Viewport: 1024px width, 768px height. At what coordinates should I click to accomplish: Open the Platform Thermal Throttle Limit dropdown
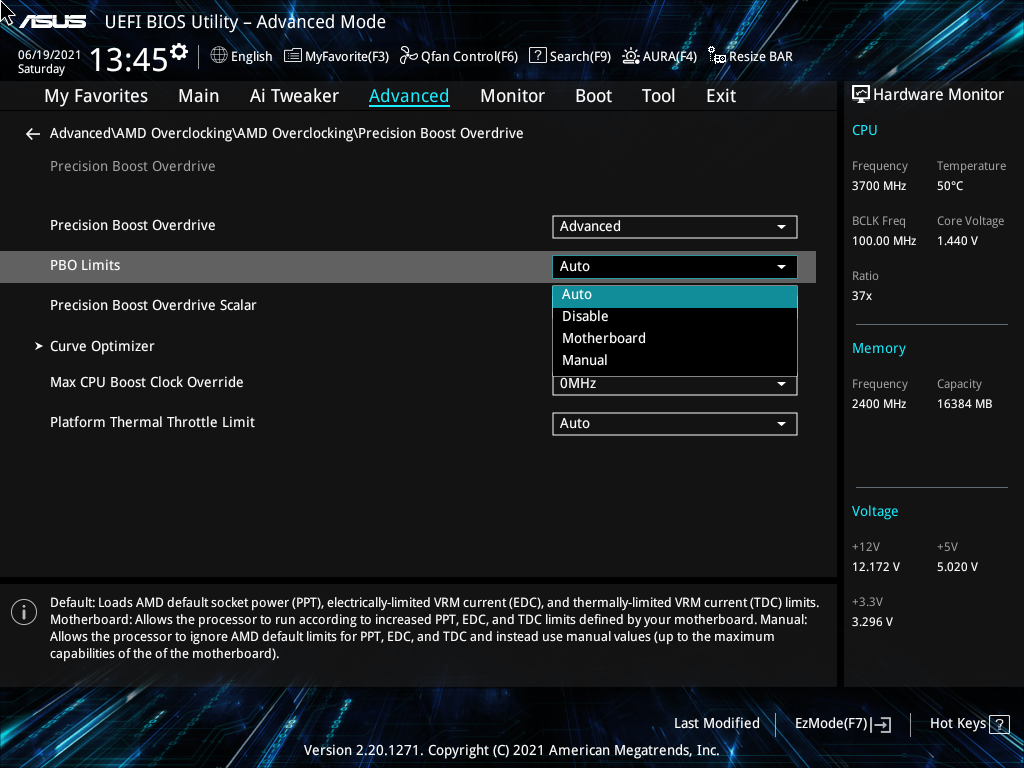[674, 423]
